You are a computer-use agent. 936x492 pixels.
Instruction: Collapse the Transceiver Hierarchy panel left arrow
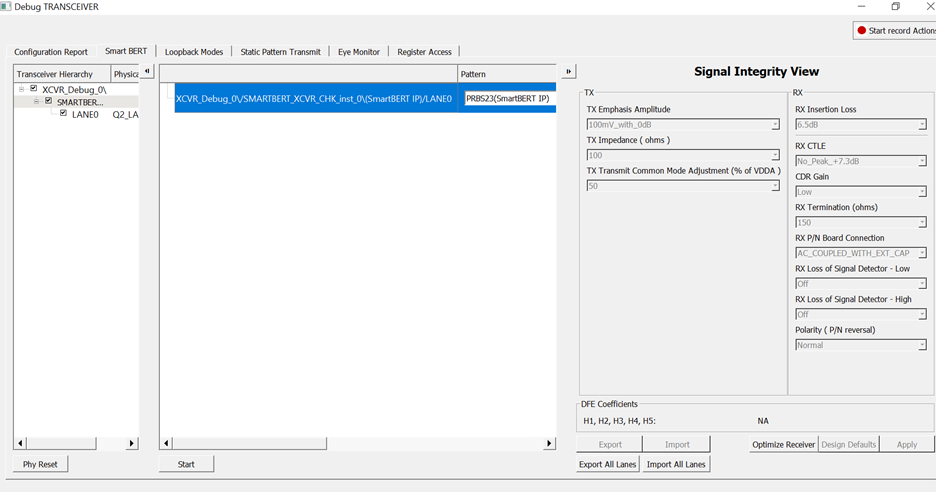coord(147,71)
